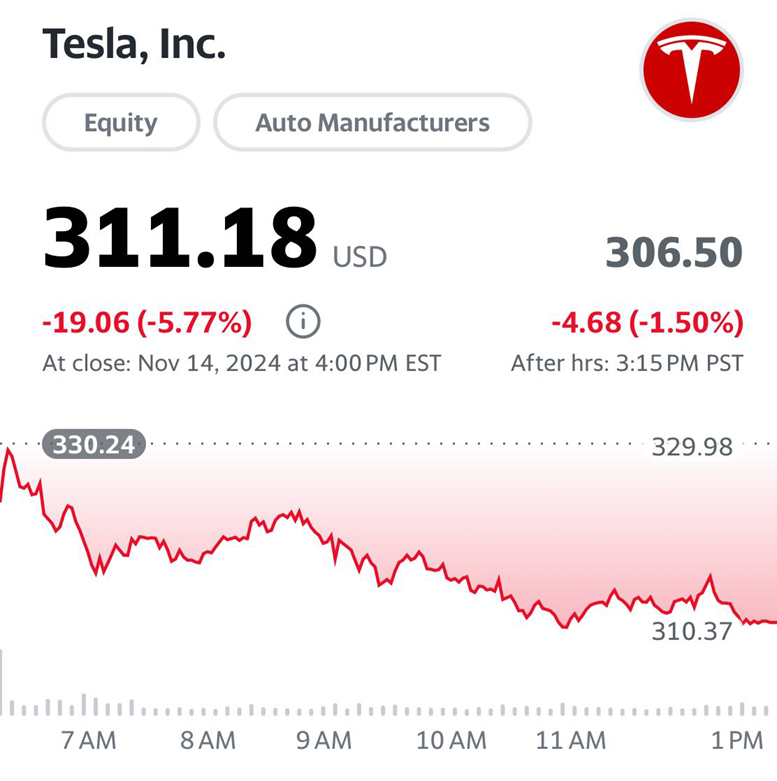
Task: Open the Auto Manufacturers category pill
Action: click(373, 122)
